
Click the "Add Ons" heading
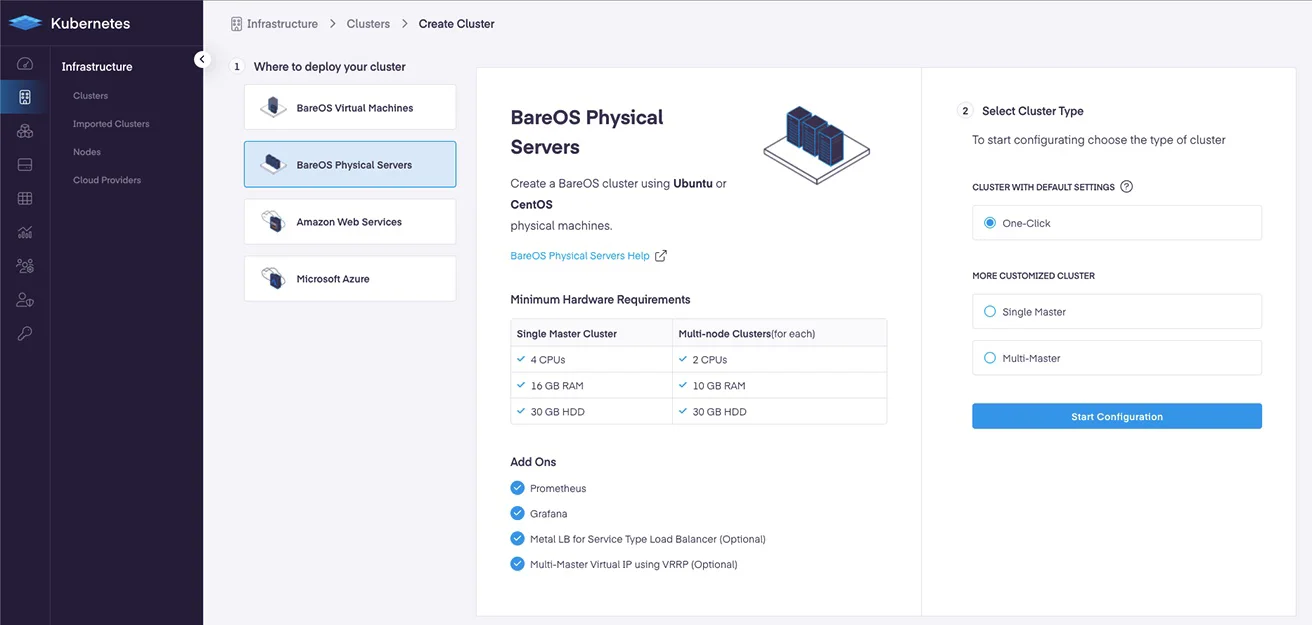tap(533, 462)
